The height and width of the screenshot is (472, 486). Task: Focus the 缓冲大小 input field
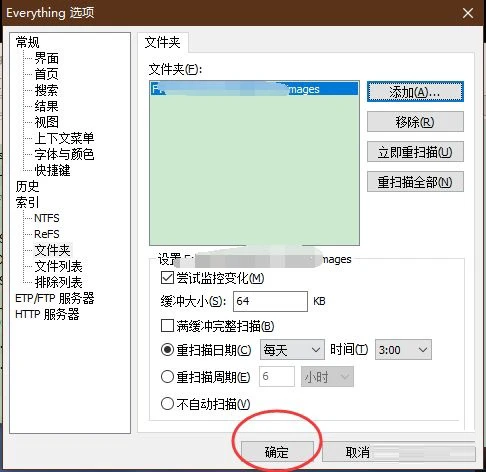point(270,301)
